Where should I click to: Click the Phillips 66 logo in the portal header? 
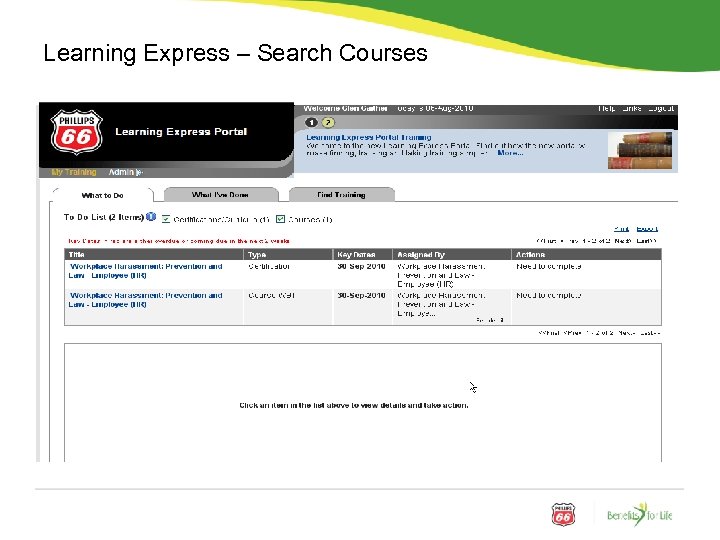point(76,132)
